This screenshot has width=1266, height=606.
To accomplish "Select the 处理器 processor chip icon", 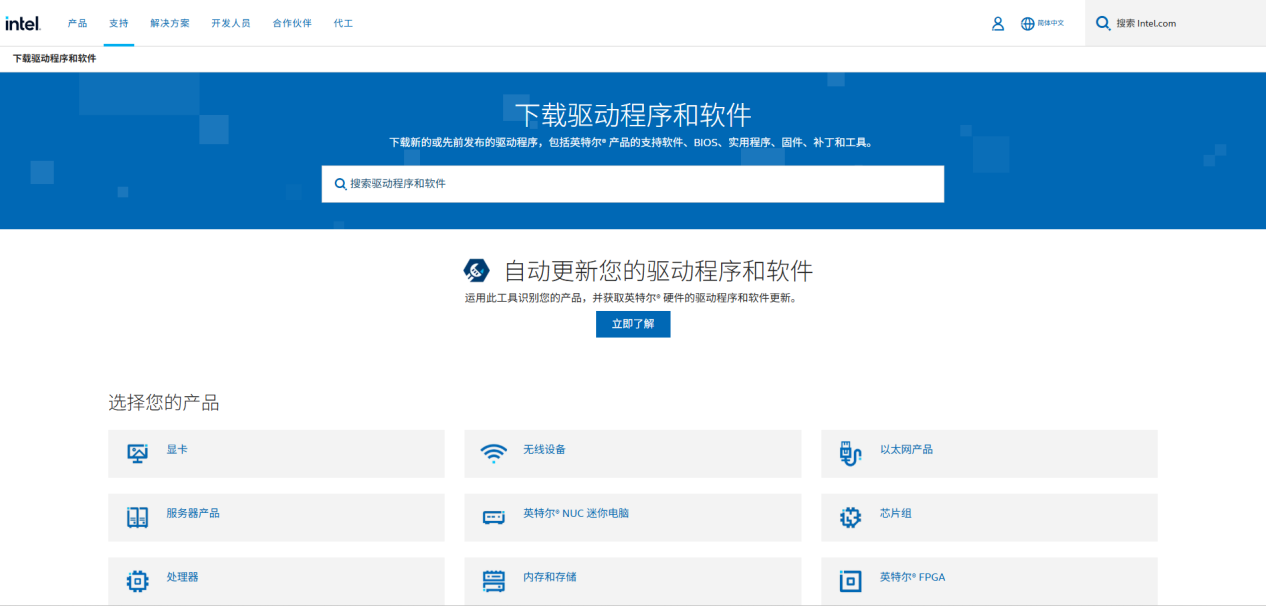I will click(x=138, y=580).
